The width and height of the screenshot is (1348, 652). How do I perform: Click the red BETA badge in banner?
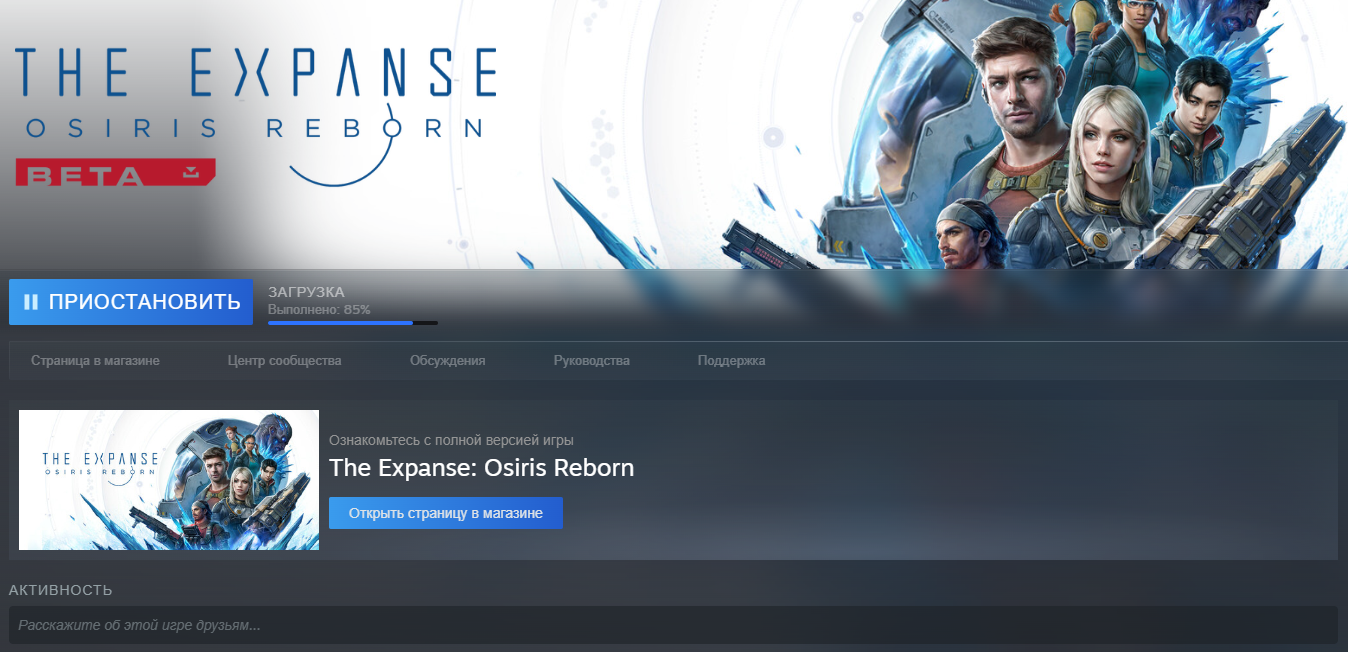pos(115,172)
